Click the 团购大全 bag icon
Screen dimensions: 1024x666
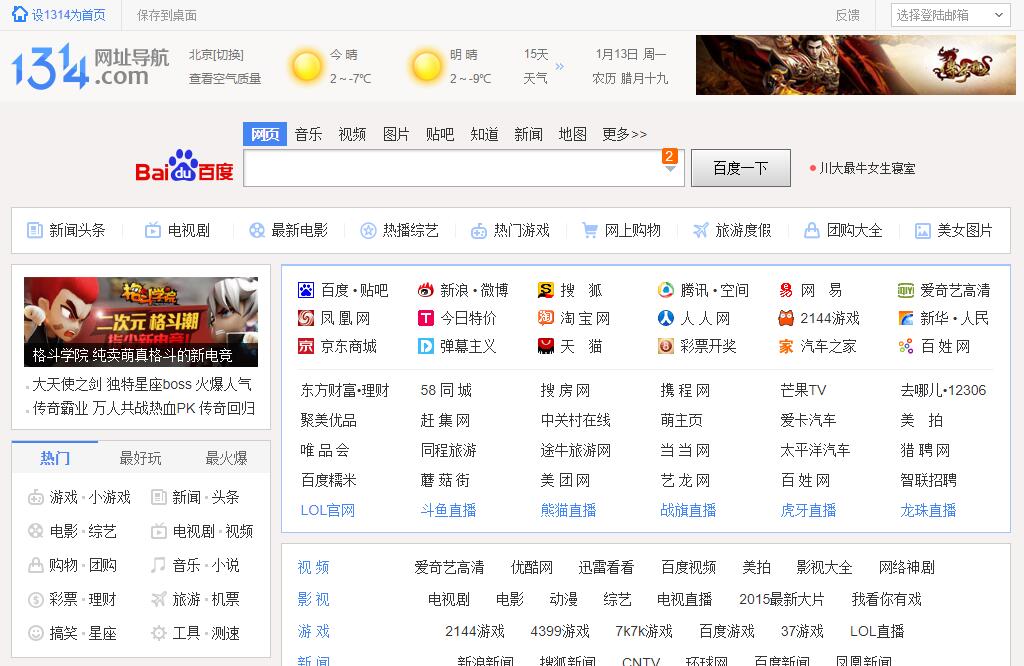coord(812,230)
